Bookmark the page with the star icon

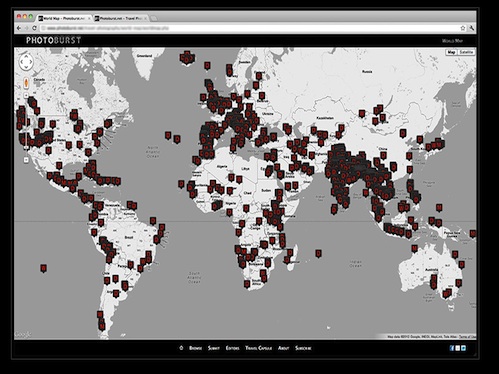(x=463, y=28)
